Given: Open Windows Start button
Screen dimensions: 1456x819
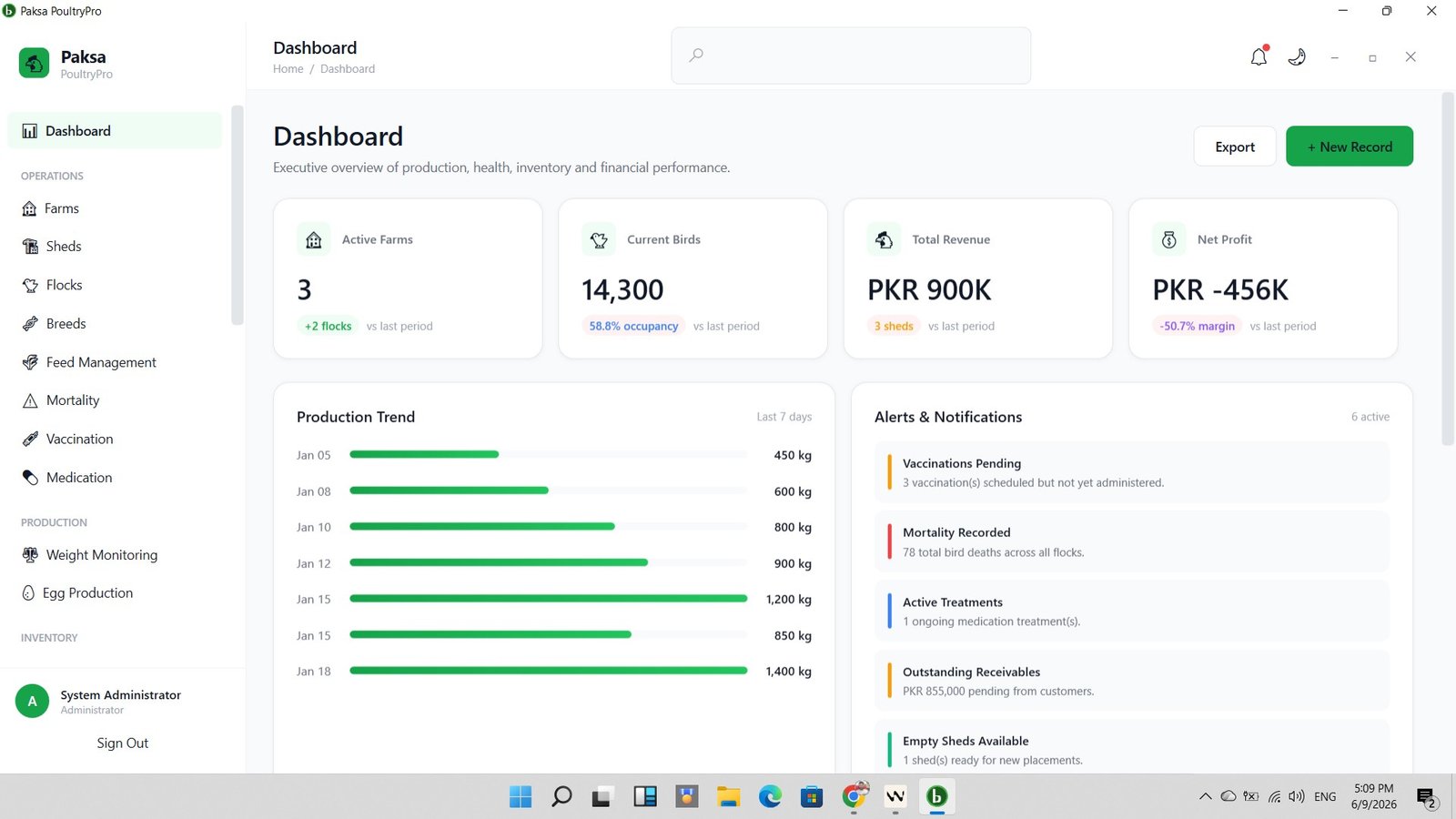Looking at the screenshot, I should 521,797.
